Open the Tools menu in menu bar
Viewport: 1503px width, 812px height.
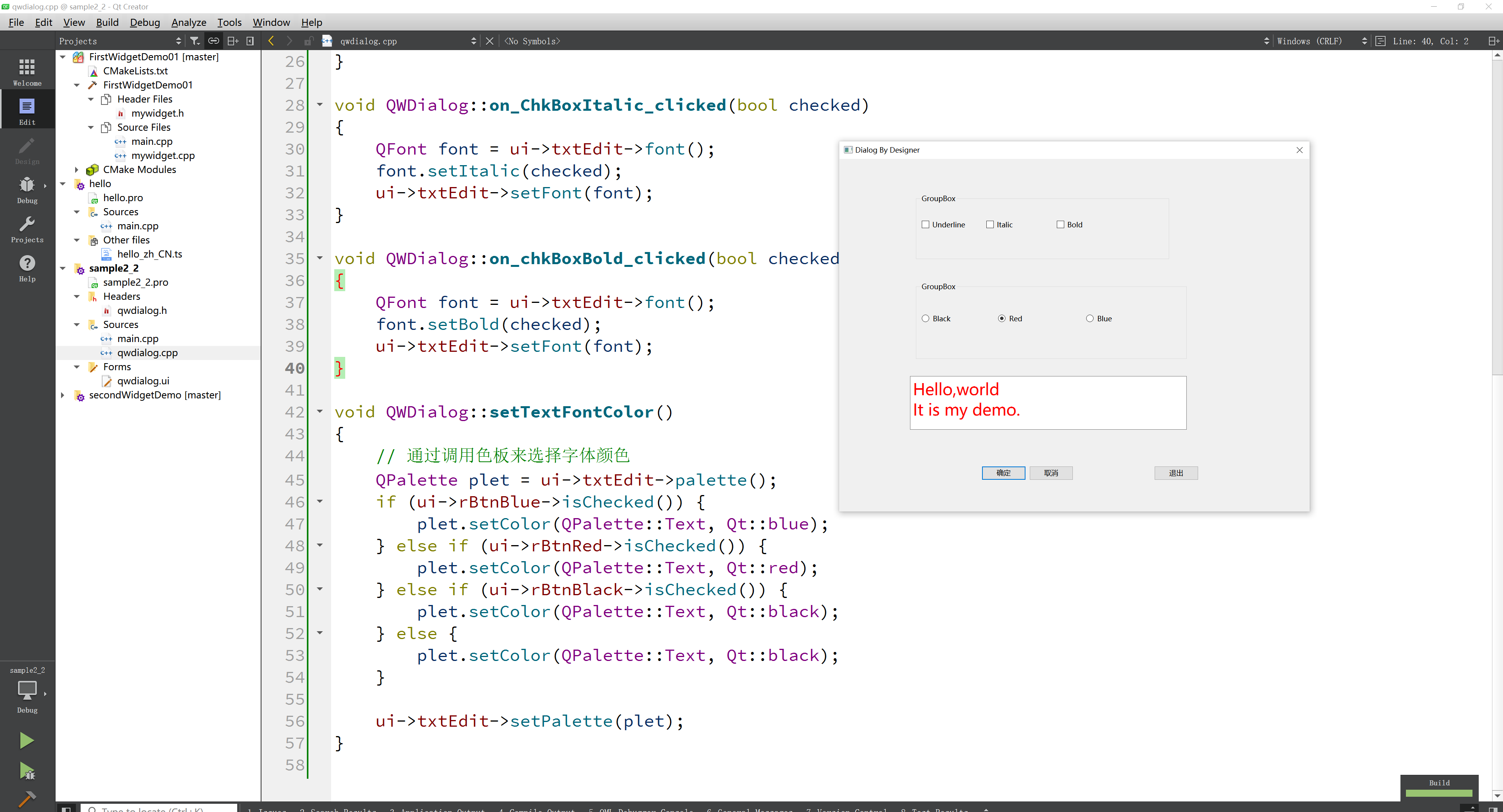pyautogui.click(x=229, y=22)
